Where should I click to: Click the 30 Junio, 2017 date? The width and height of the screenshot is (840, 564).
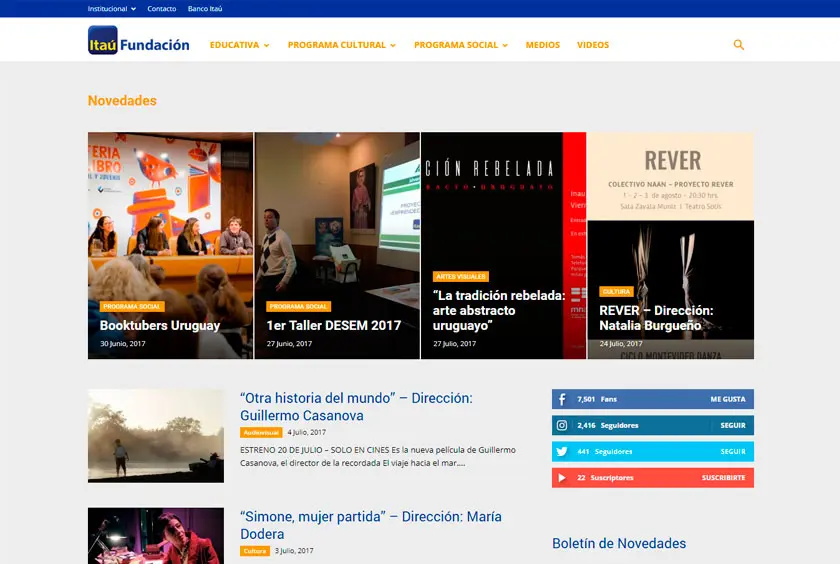pos(123,343)
